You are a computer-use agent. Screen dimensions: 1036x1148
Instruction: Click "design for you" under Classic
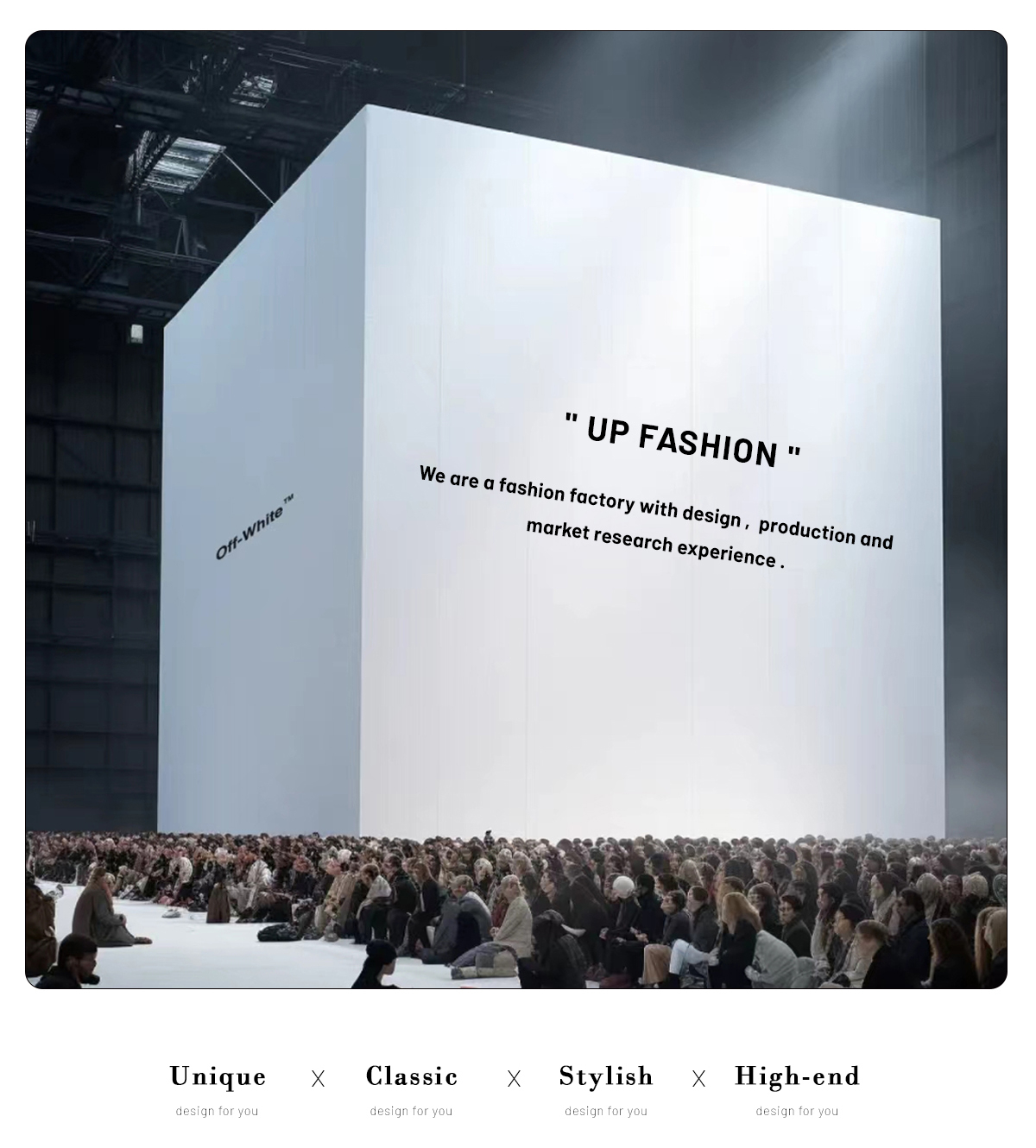coord(411,1111)
